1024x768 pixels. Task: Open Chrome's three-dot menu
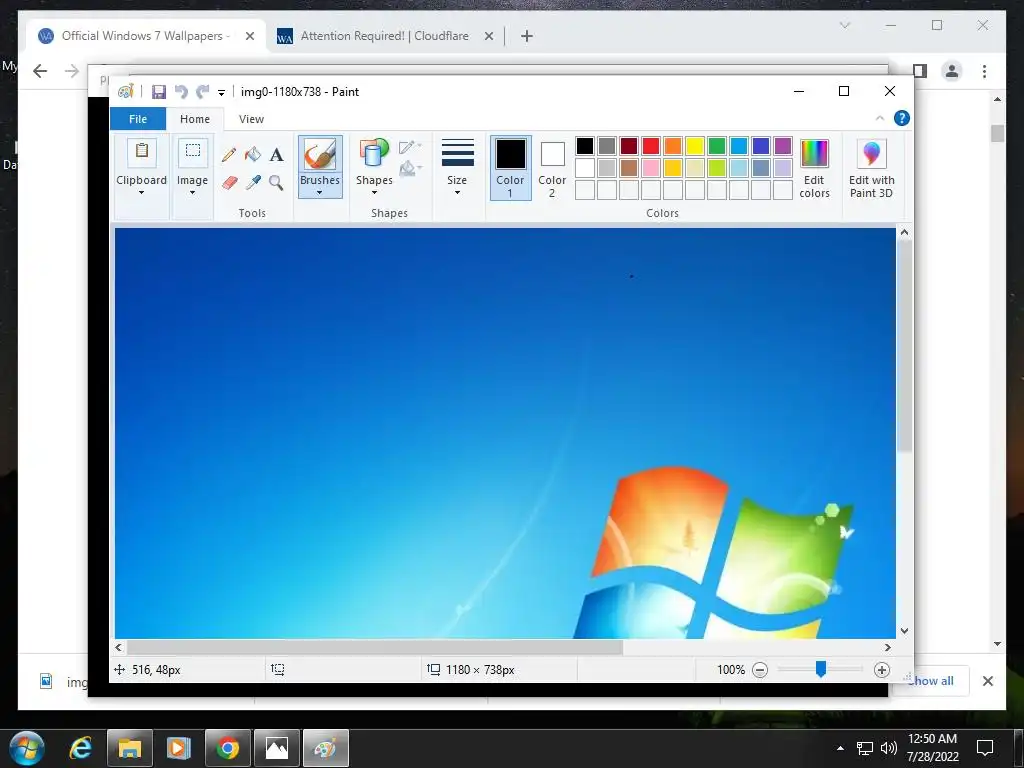coord(984,71)
